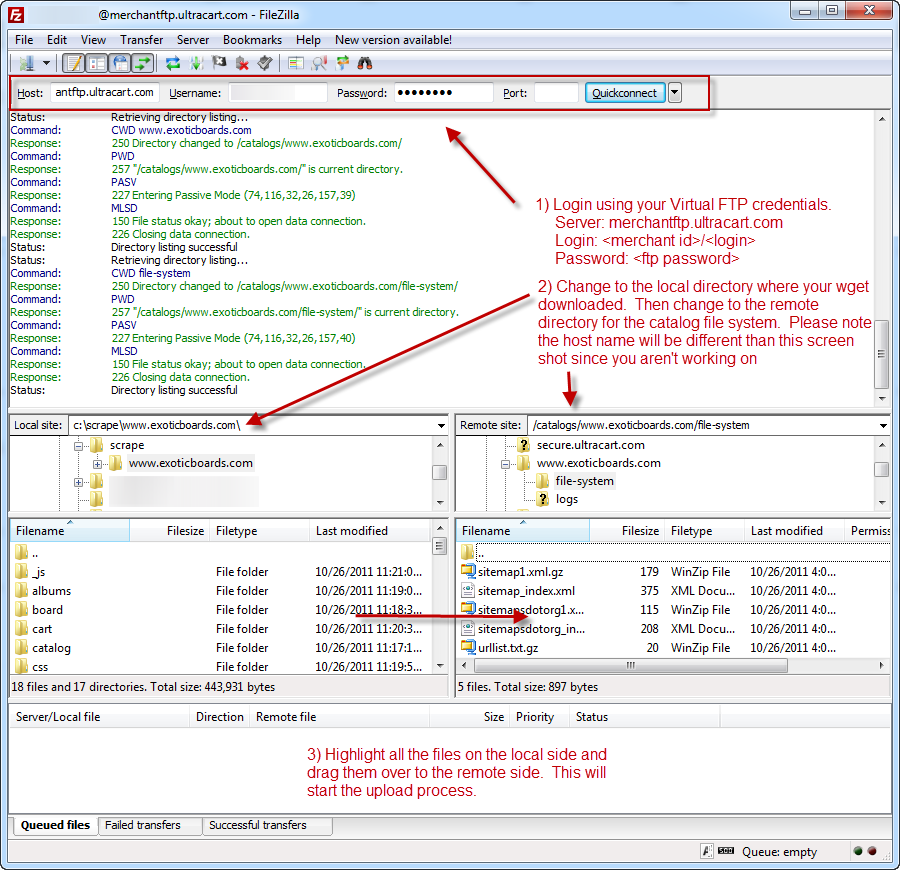This screenshot has height=870, width=900.
Task: Open the filename filters icon
Action: 296,63
